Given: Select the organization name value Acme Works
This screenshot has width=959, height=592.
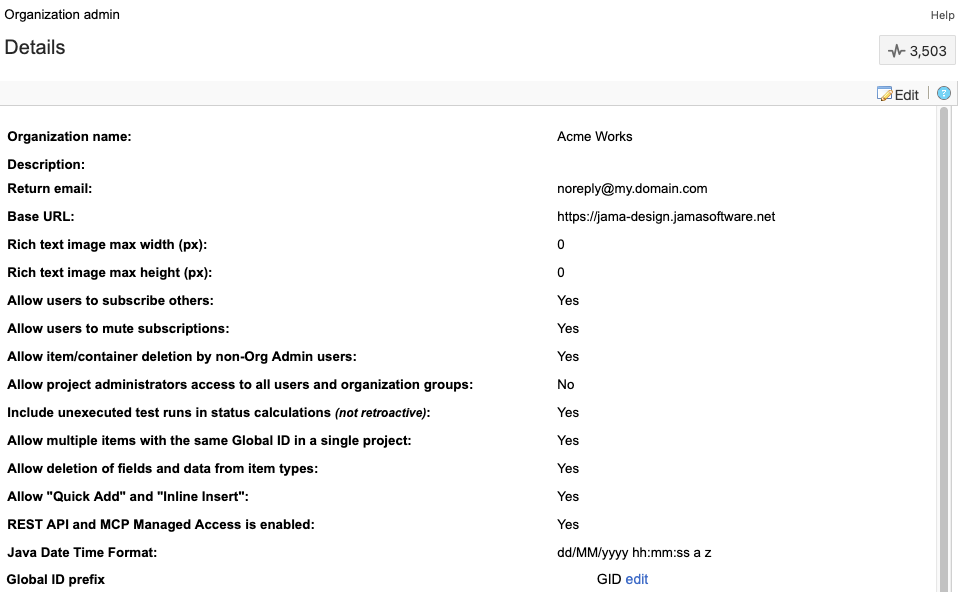Looking at the screenshot, I should (594, 136).
